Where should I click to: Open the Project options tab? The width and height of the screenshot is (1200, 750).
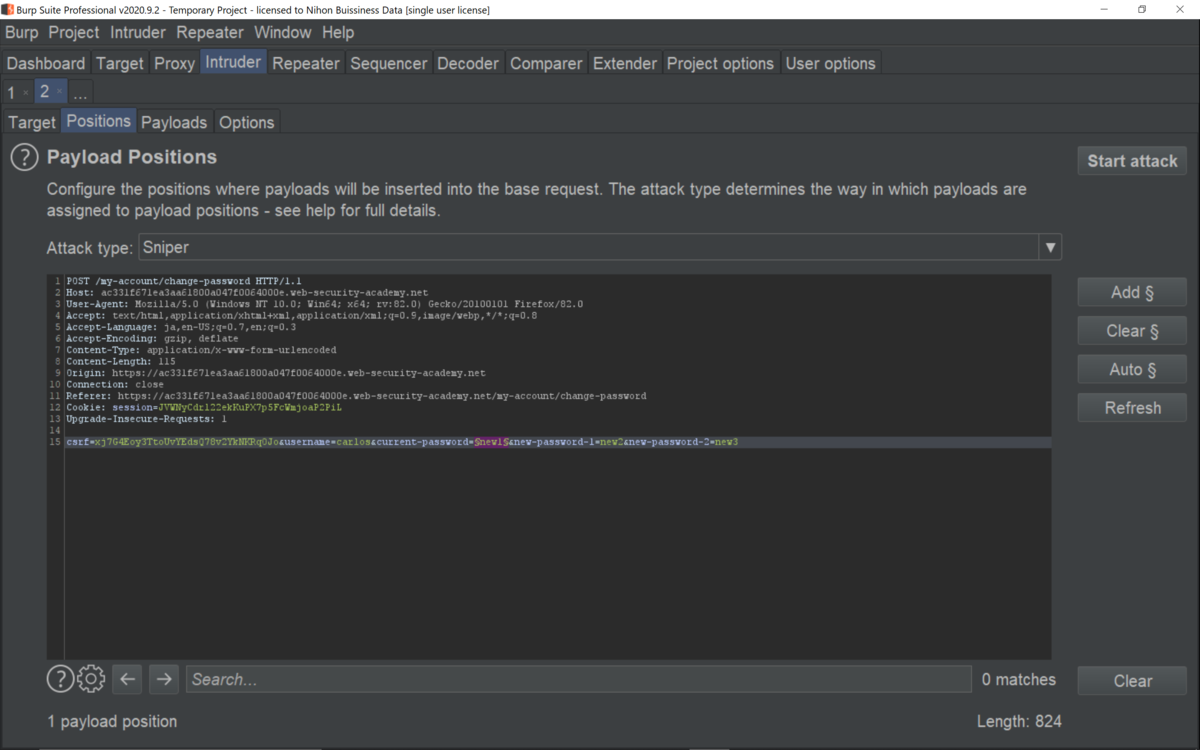720,63
